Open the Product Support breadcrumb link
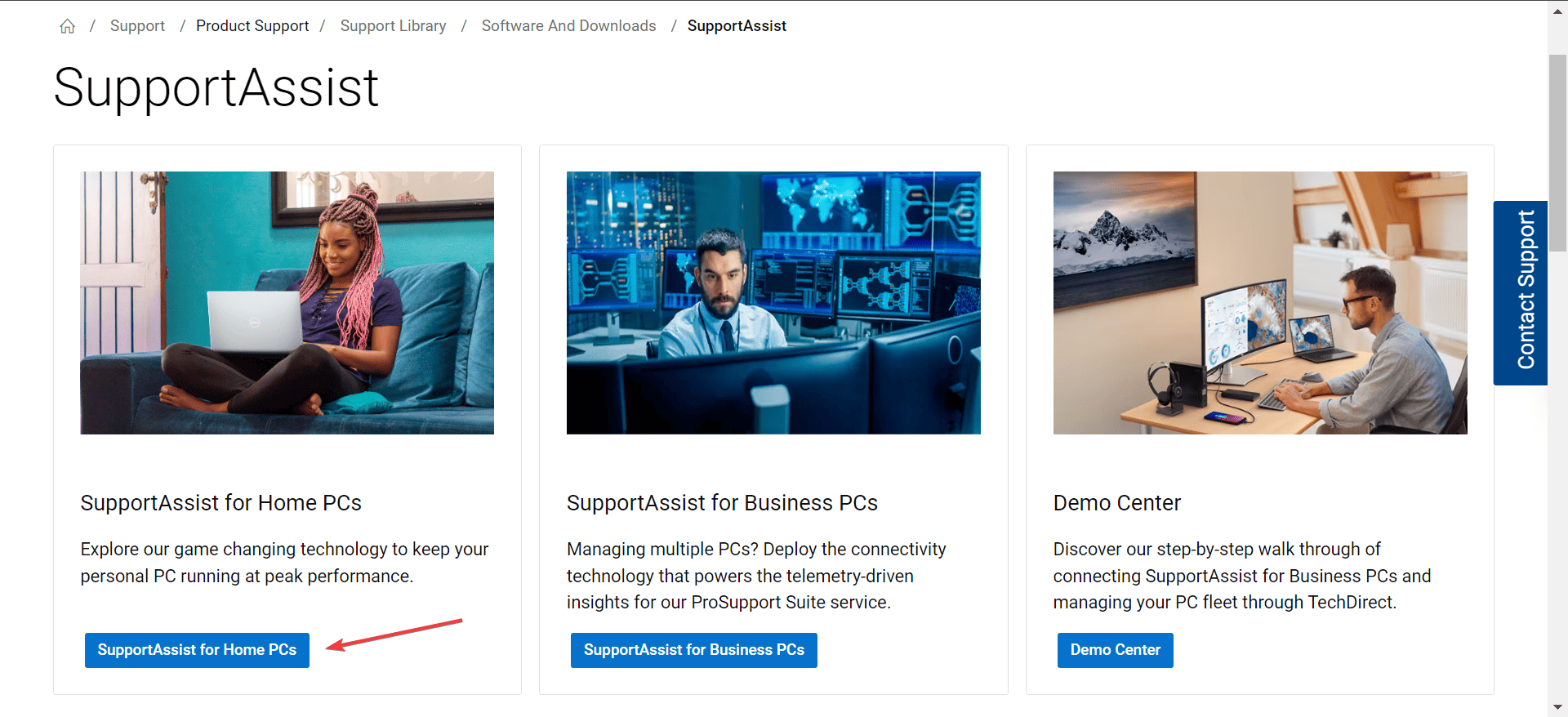 [252, 26]
